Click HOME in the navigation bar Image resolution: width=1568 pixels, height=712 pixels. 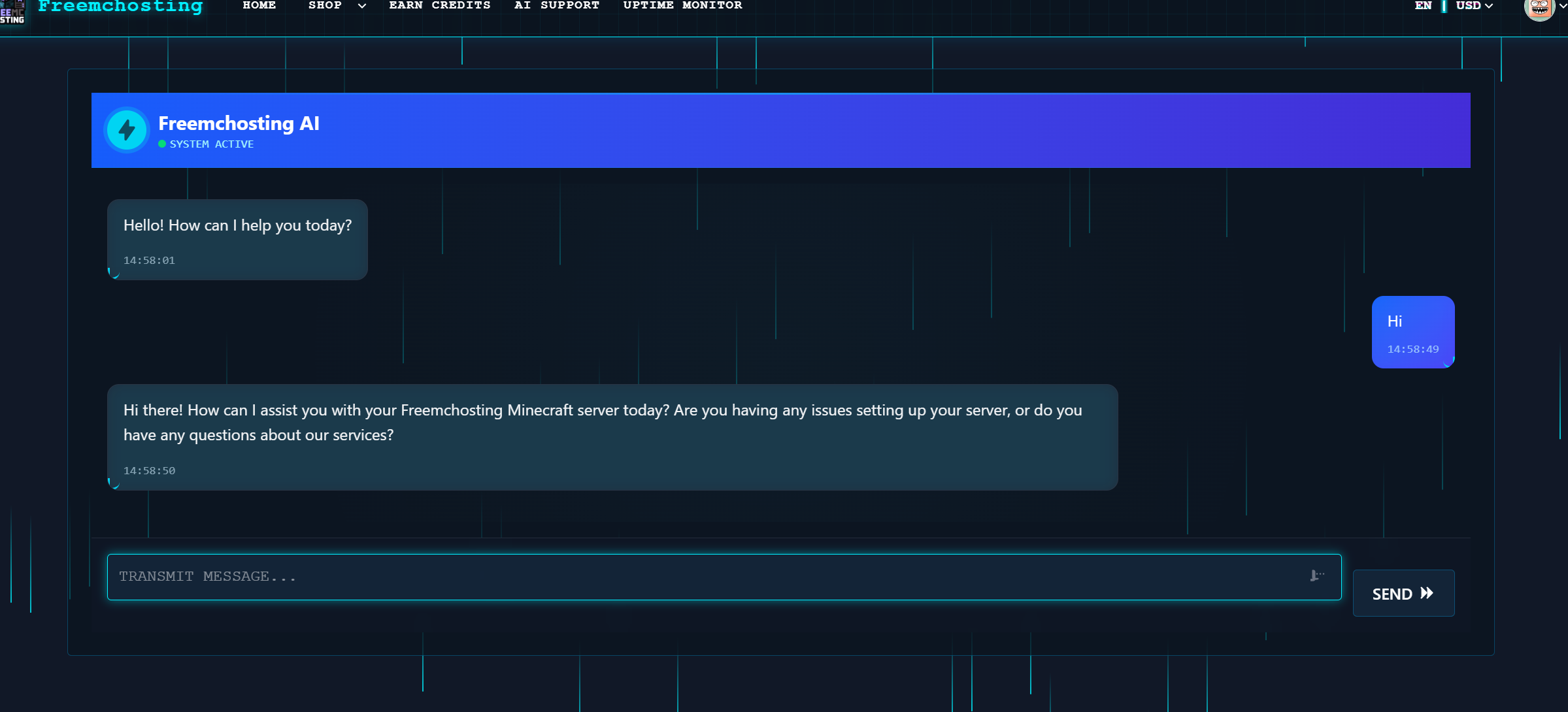click(259, 5)
